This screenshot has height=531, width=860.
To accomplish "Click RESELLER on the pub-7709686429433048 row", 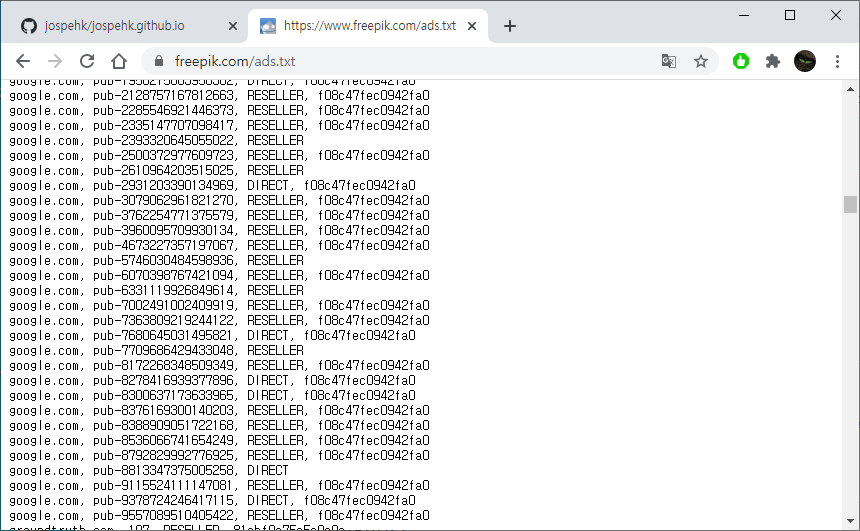I will [x=275, y=351].
